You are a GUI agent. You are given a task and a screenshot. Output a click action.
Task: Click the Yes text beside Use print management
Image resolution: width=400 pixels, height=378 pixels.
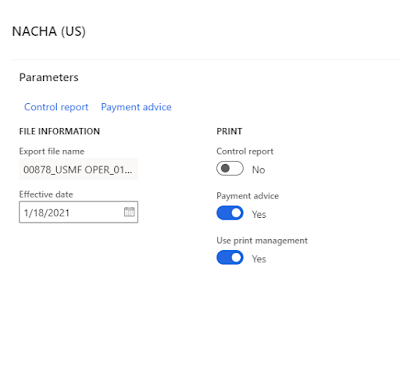259,259
